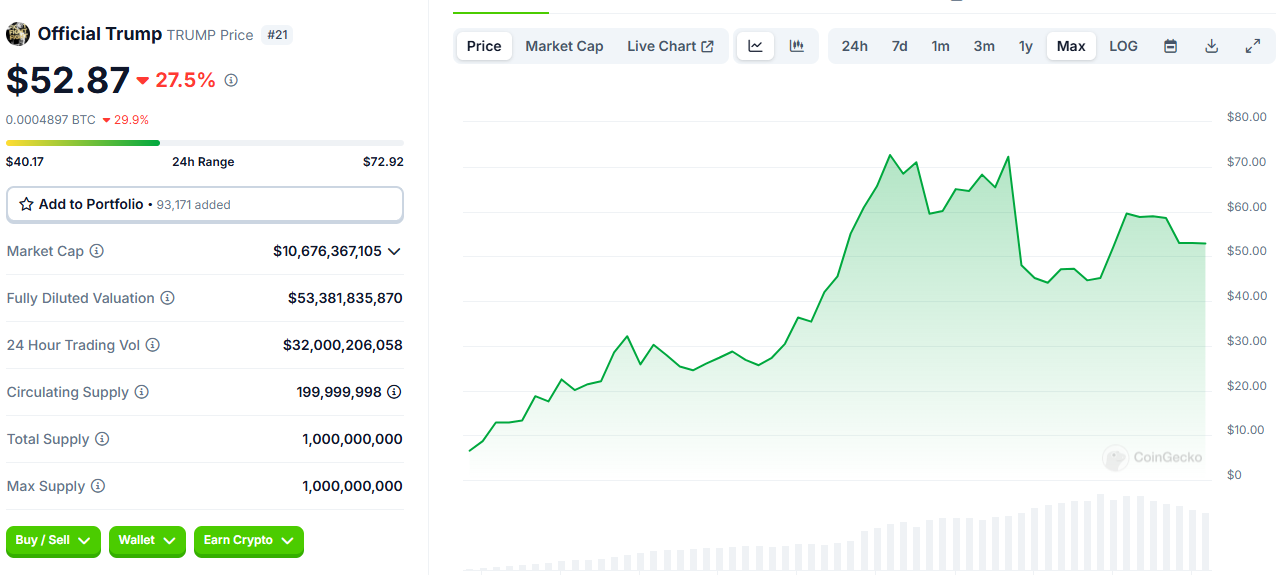Show Market Cap info tooltip icon

pos(97,251)
